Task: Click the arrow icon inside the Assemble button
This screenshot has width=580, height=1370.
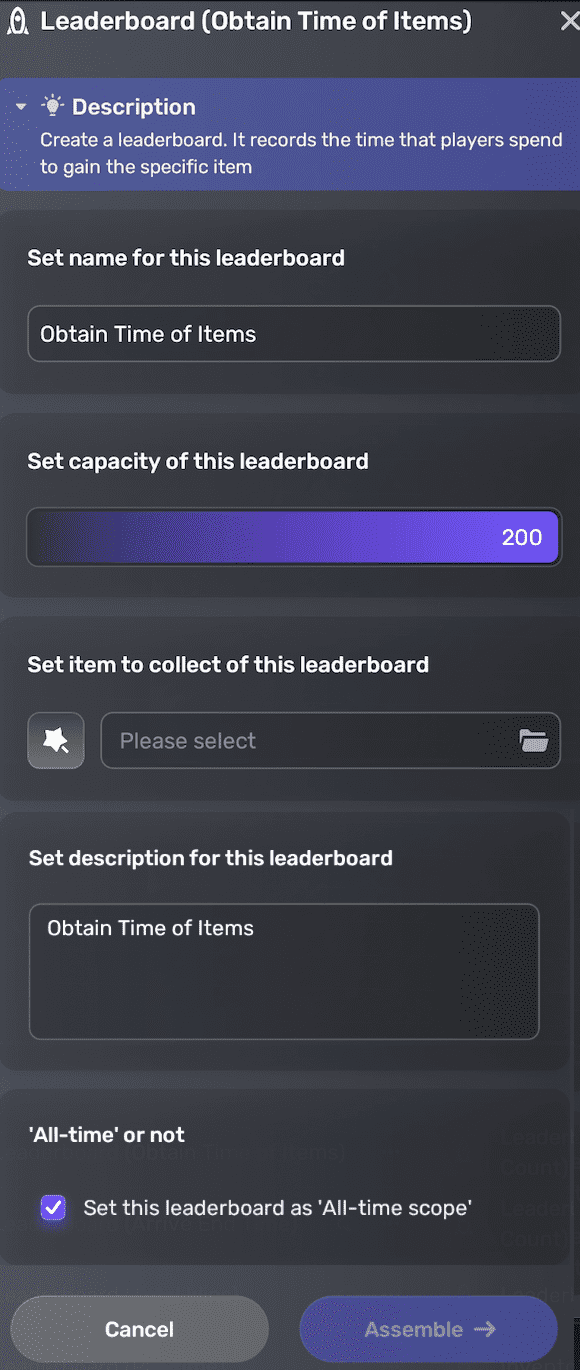Action: 489,1329
